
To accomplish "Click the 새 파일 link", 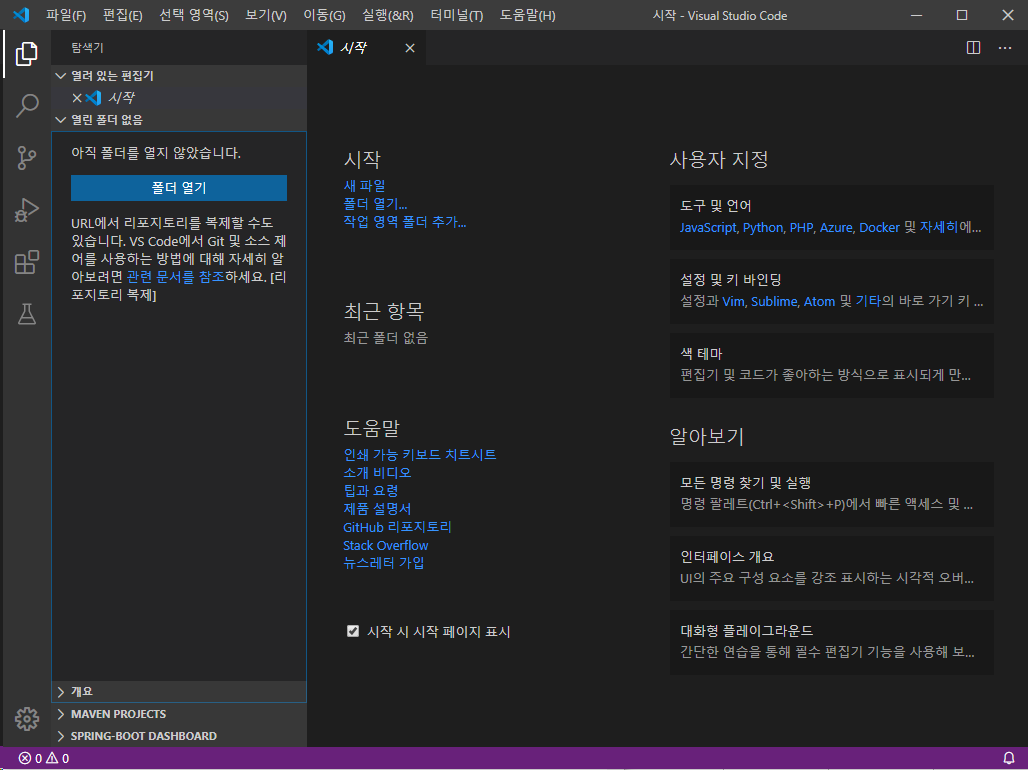I will (x=365, y=186).
